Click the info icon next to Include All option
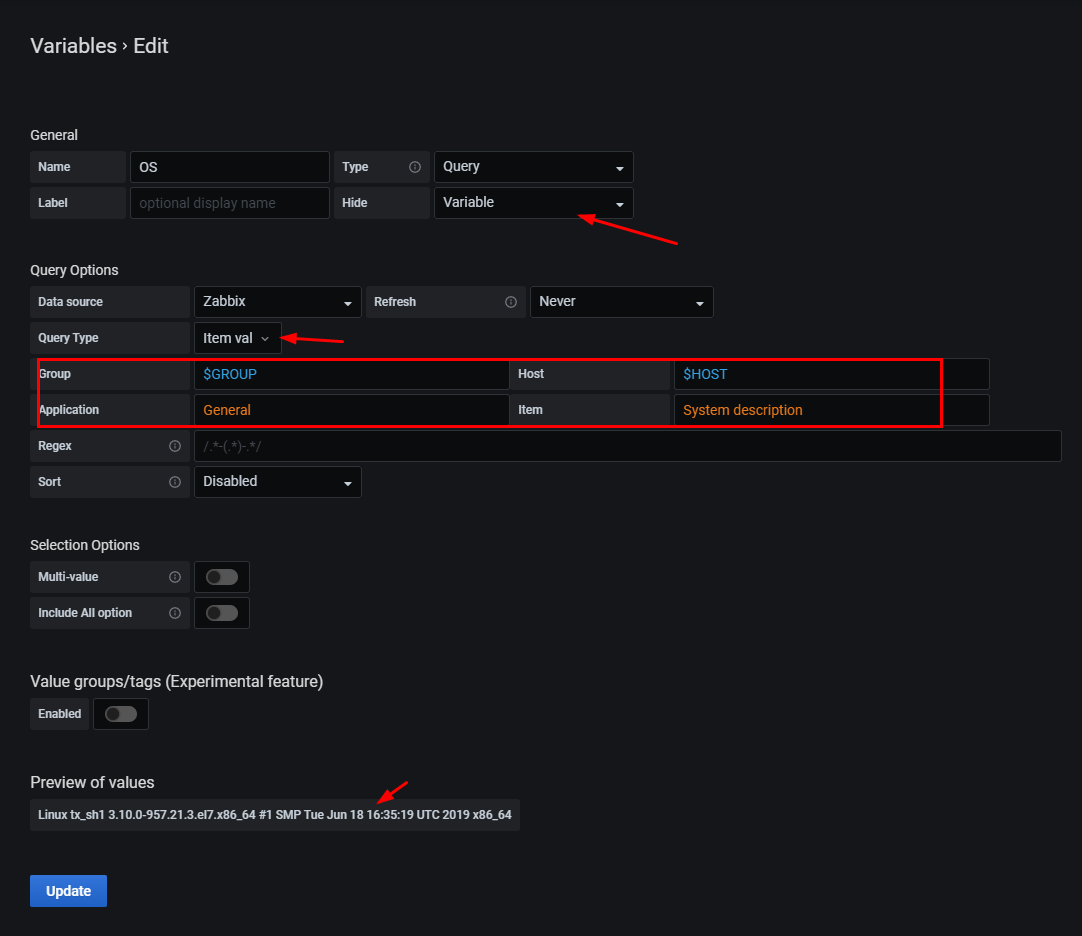Viewport: 1082px width, 936px height. point(175,613)
